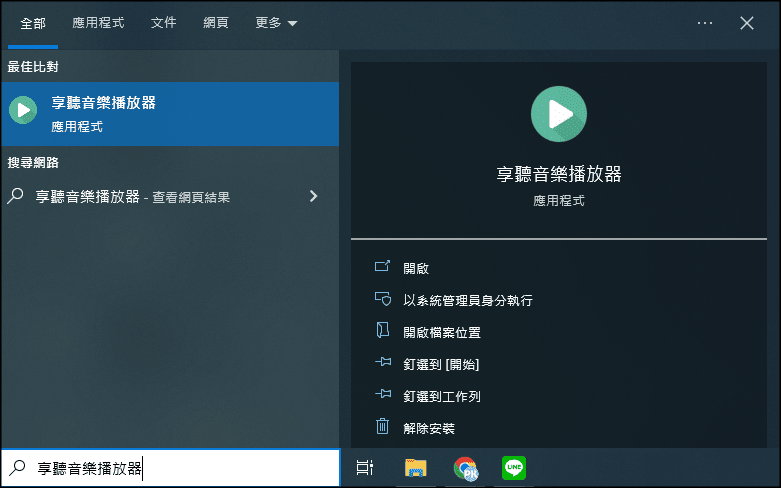781x488 pixels.
Task: Open File Explorer from the taskbar
Action: click(415, 468)
